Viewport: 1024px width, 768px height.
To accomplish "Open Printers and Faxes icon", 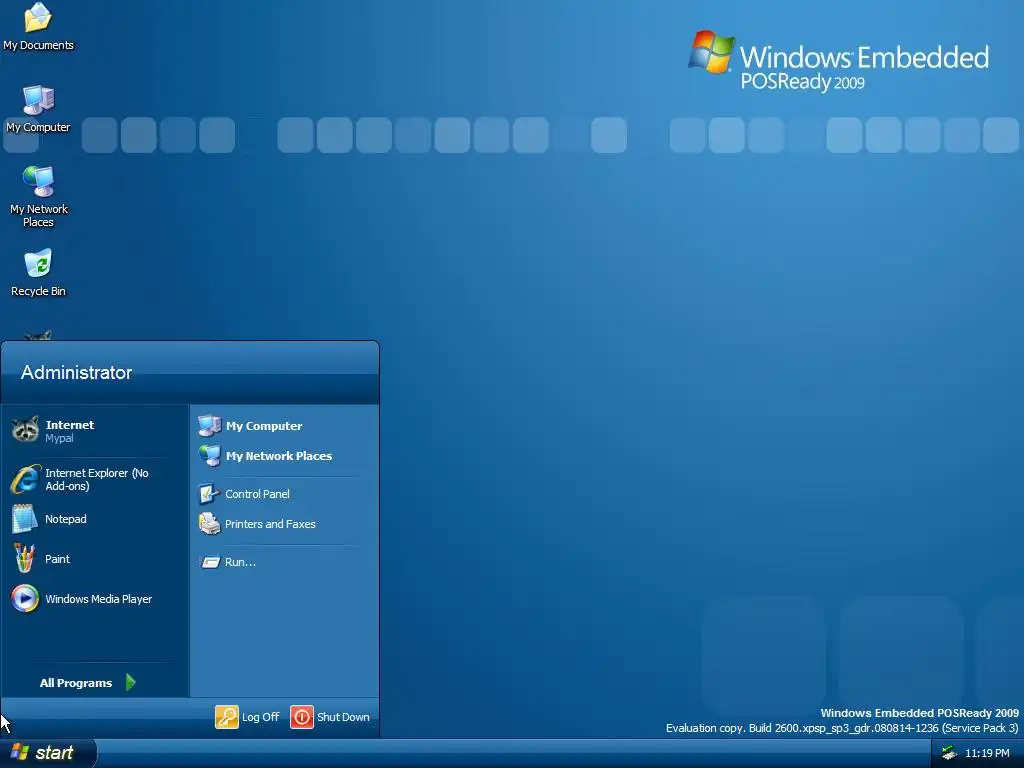I will [210, 524].
